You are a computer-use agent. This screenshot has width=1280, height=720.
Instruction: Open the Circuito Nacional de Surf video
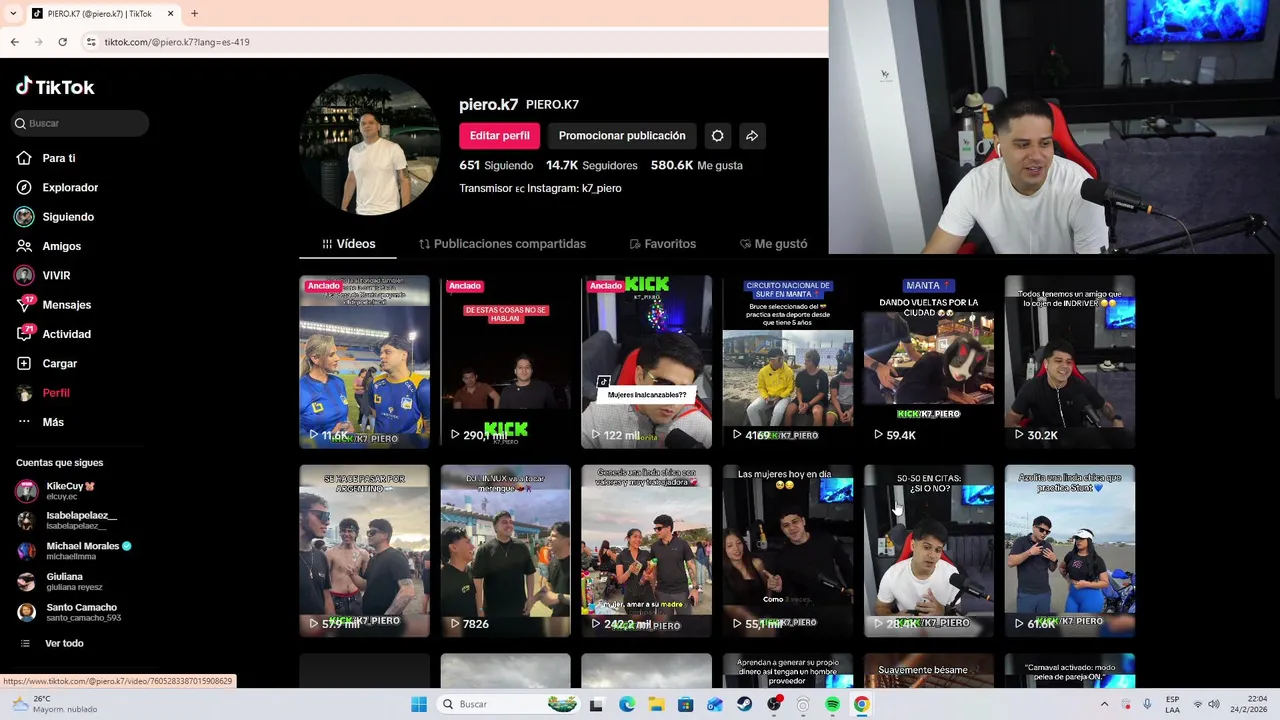click(x=787, y=362)
